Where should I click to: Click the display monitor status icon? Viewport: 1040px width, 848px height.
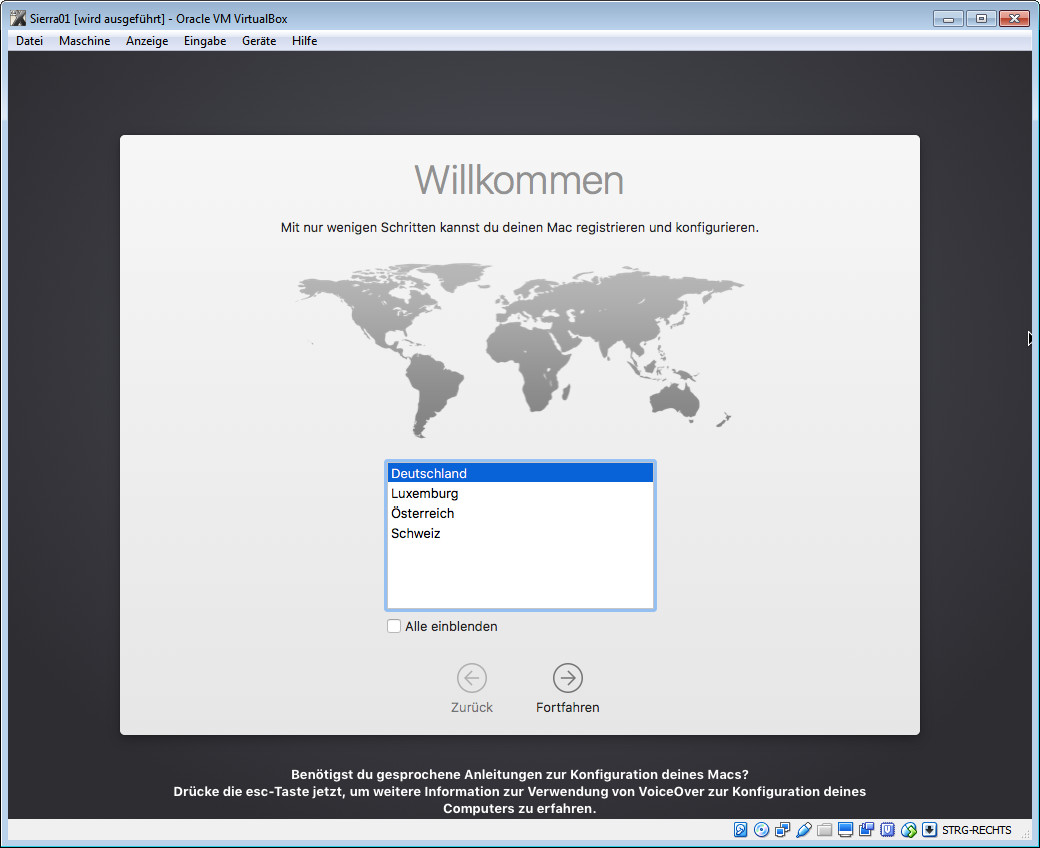(846, 830)
